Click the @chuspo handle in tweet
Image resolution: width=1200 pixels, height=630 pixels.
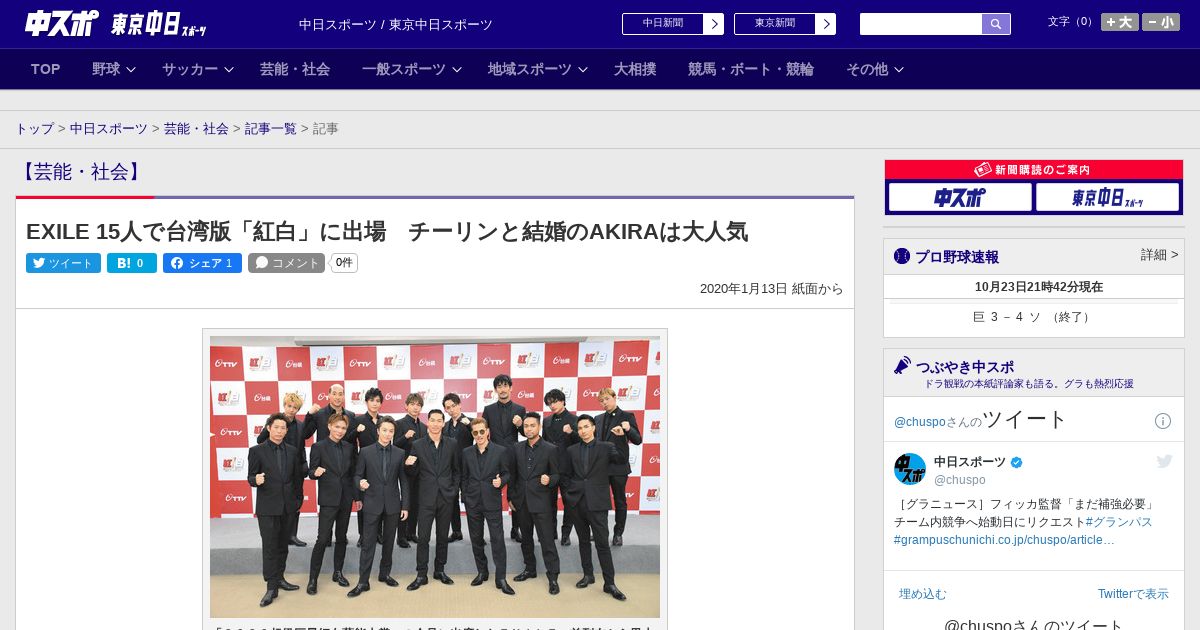959,480
